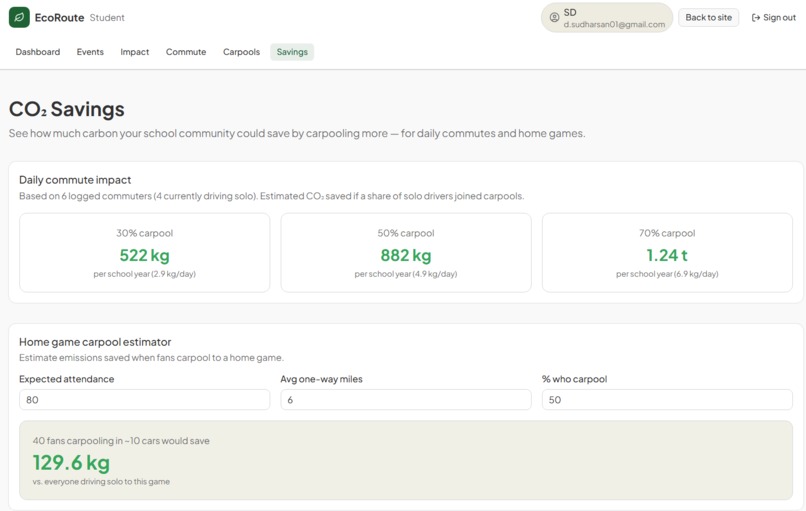Click the 50% carpool card
The image size is (806, 511).
pos(406,252)
